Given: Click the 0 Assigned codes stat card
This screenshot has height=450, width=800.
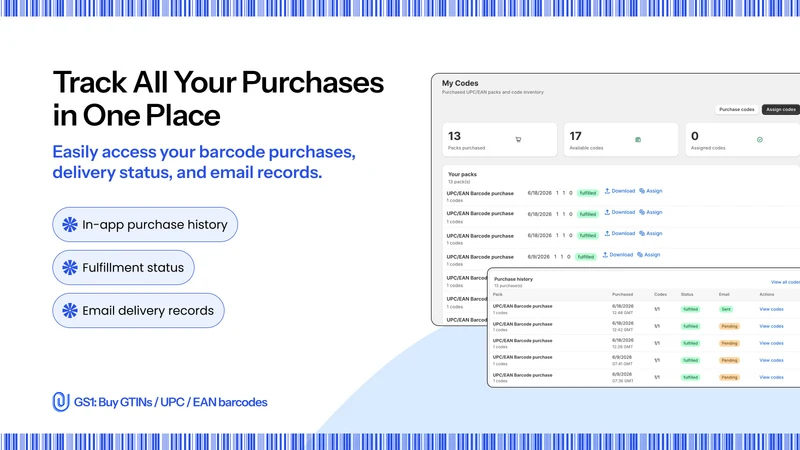Looking at the screenshot, I should point(742,139).
